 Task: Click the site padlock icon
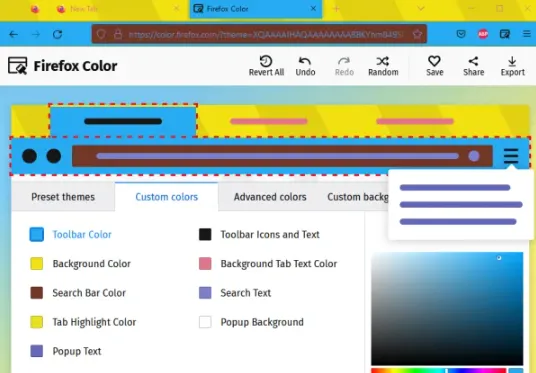coord(118,34)
